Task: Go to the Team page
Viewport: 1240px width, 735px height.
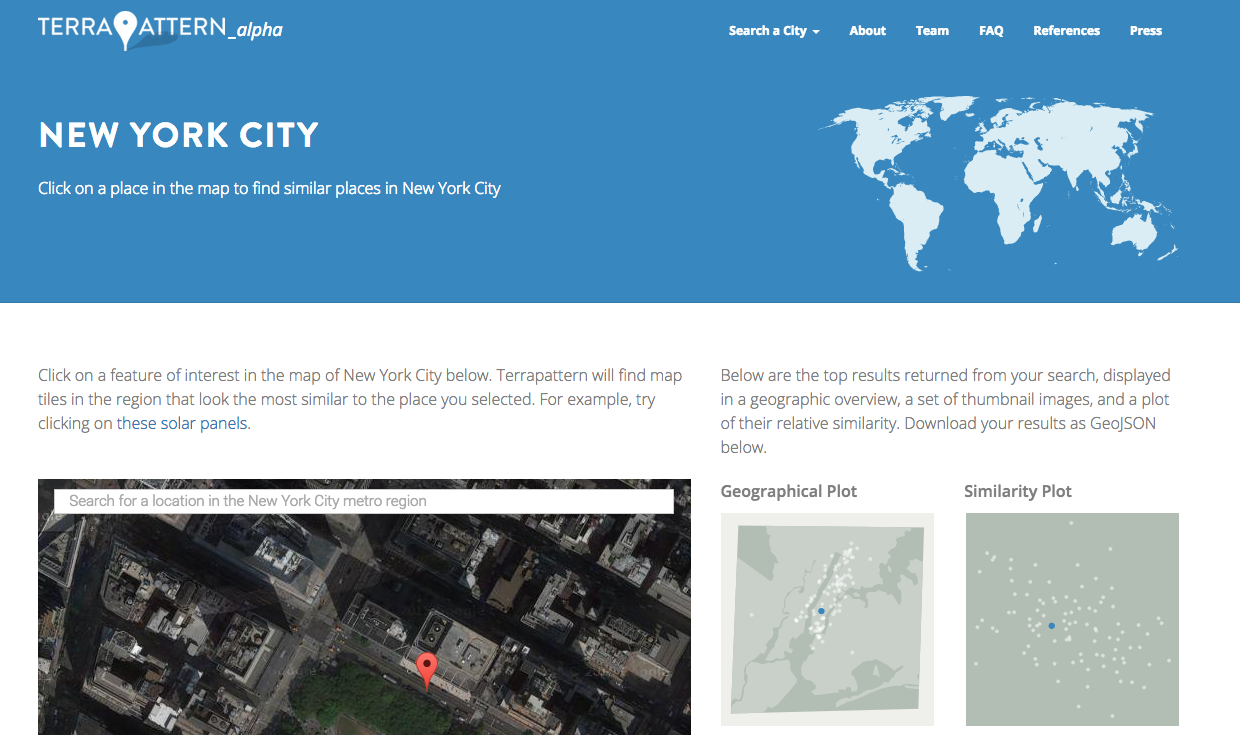Action: (x=932, y=31)
